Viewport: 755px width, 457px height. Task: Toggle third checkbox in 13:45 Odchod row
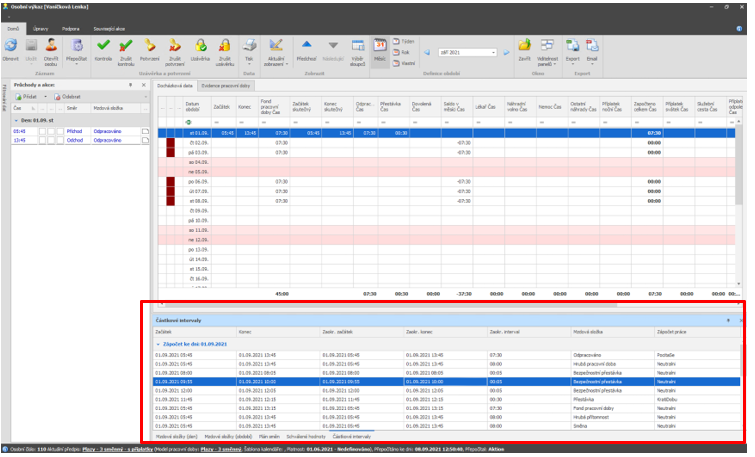tap(60, 140)
